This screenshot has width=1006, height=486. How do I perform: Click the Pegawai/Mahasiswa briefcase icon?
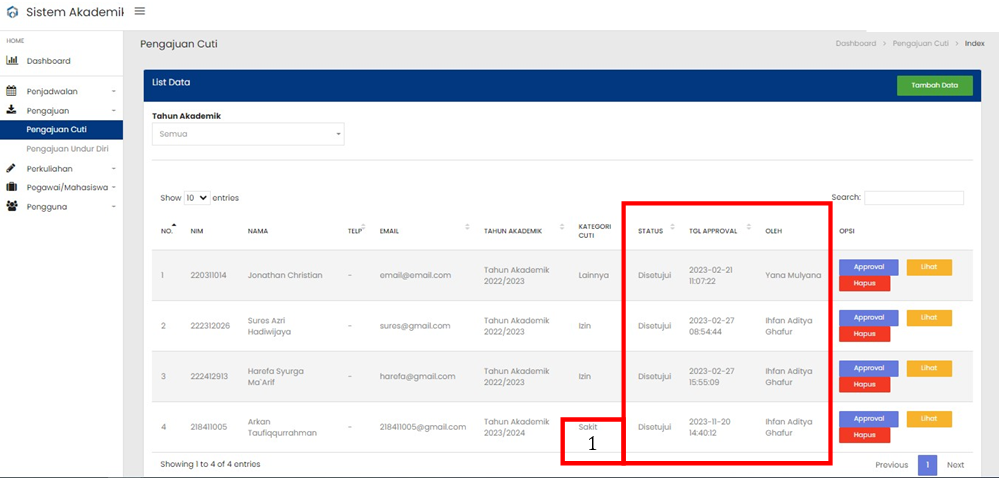tap(12, 187)
